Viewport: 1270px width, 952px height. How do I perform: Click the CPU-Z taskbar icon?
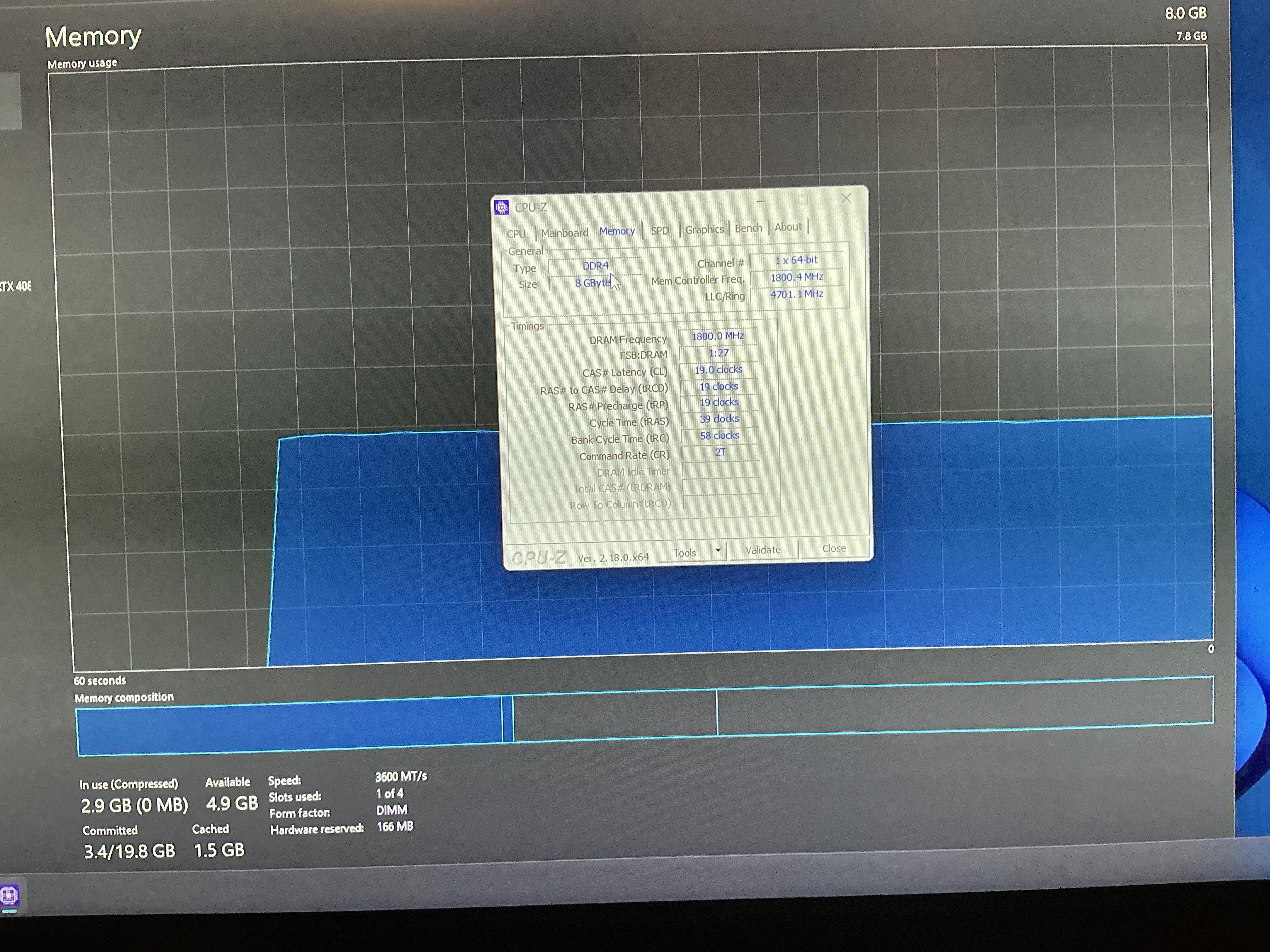coord(9,896)
